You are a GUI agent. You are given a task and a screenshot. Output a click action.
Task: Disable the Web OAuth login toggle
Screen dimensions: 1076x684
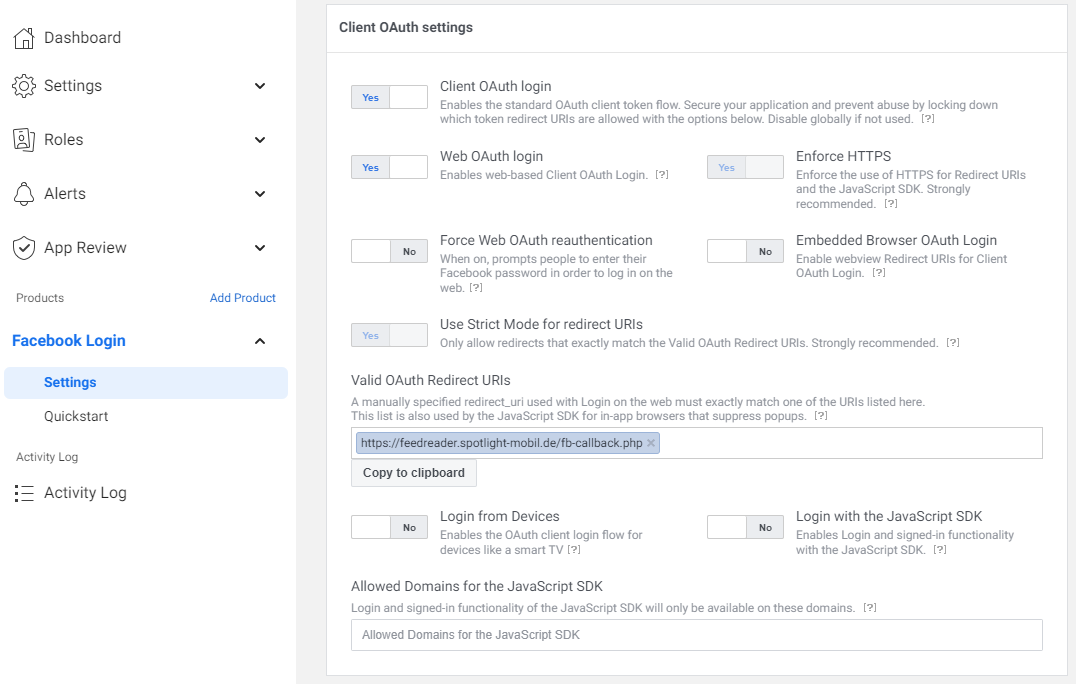(389, 167)
